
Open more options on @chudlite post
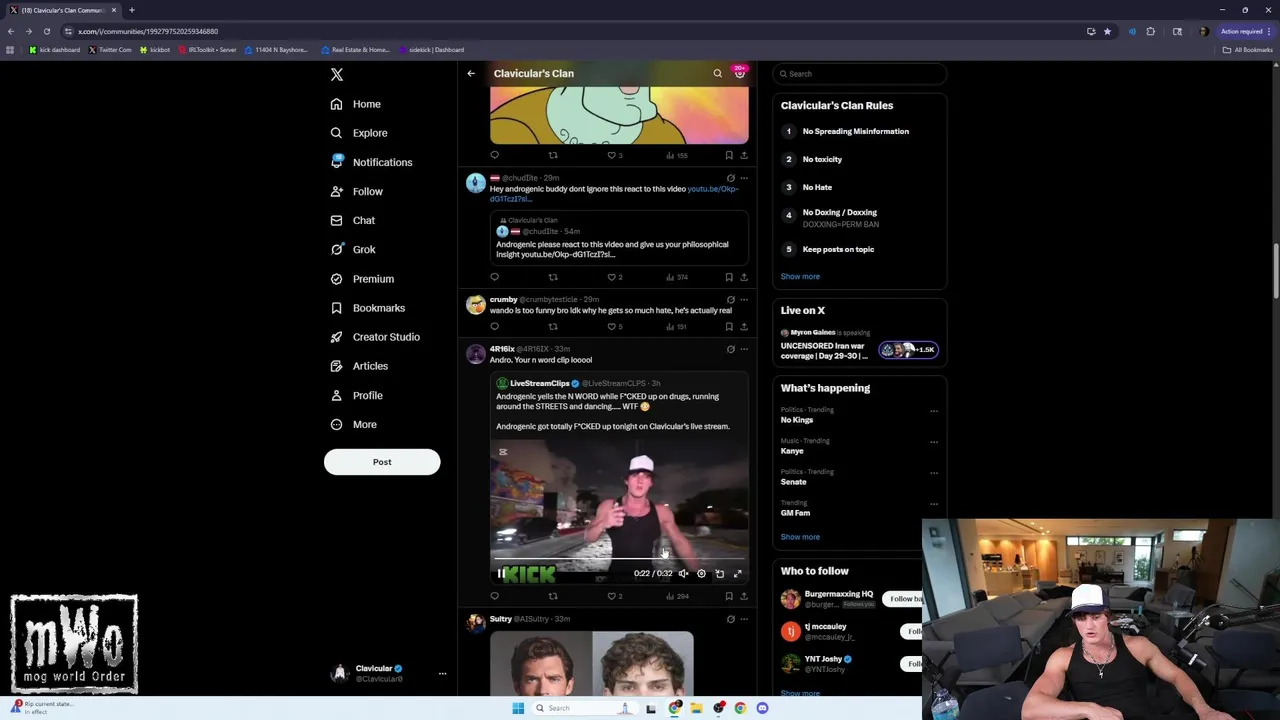pos(743,178)
